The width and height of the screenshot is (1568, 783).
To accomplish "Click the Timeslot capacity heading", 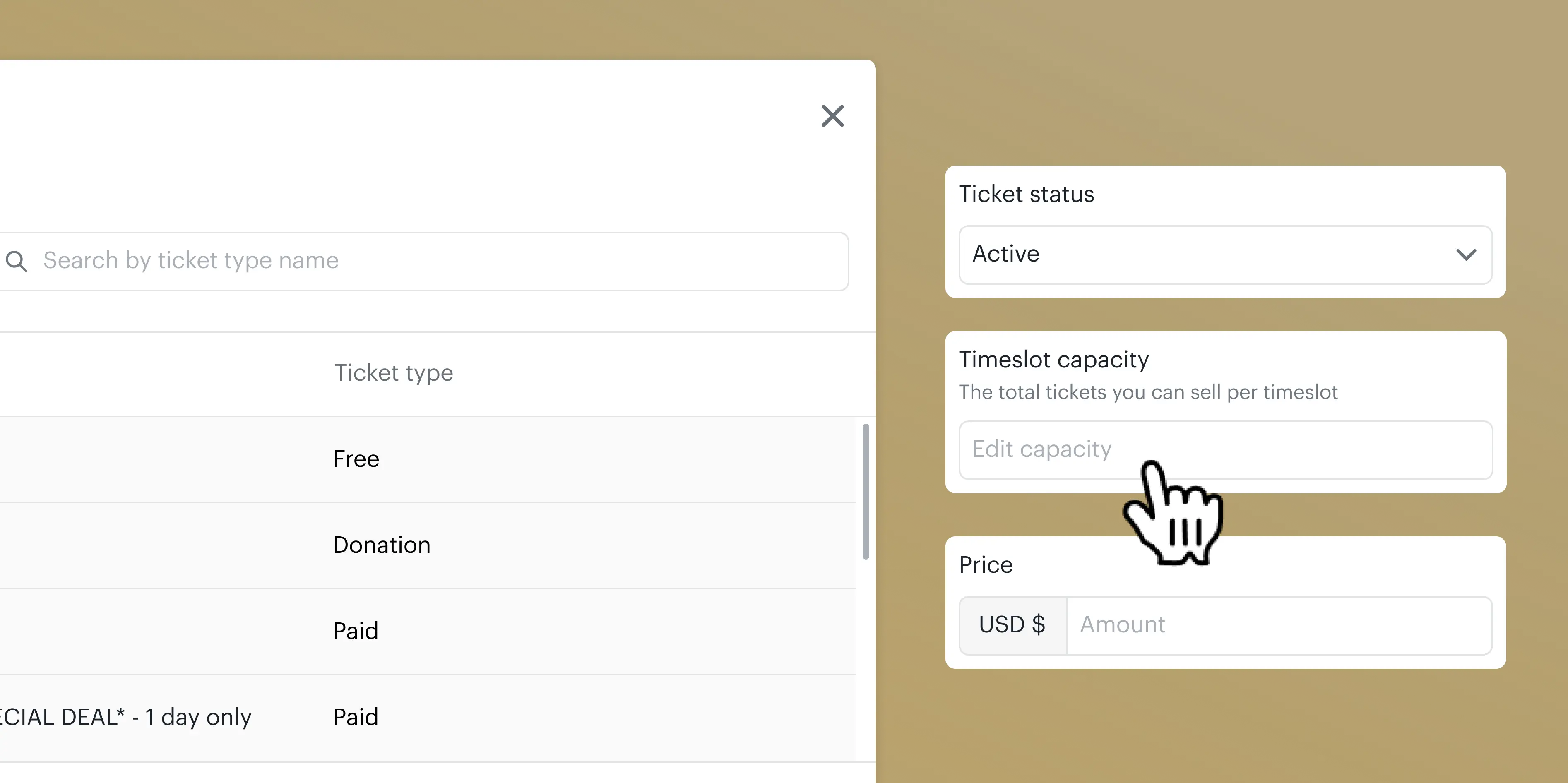I will [x=1053, y=360].
